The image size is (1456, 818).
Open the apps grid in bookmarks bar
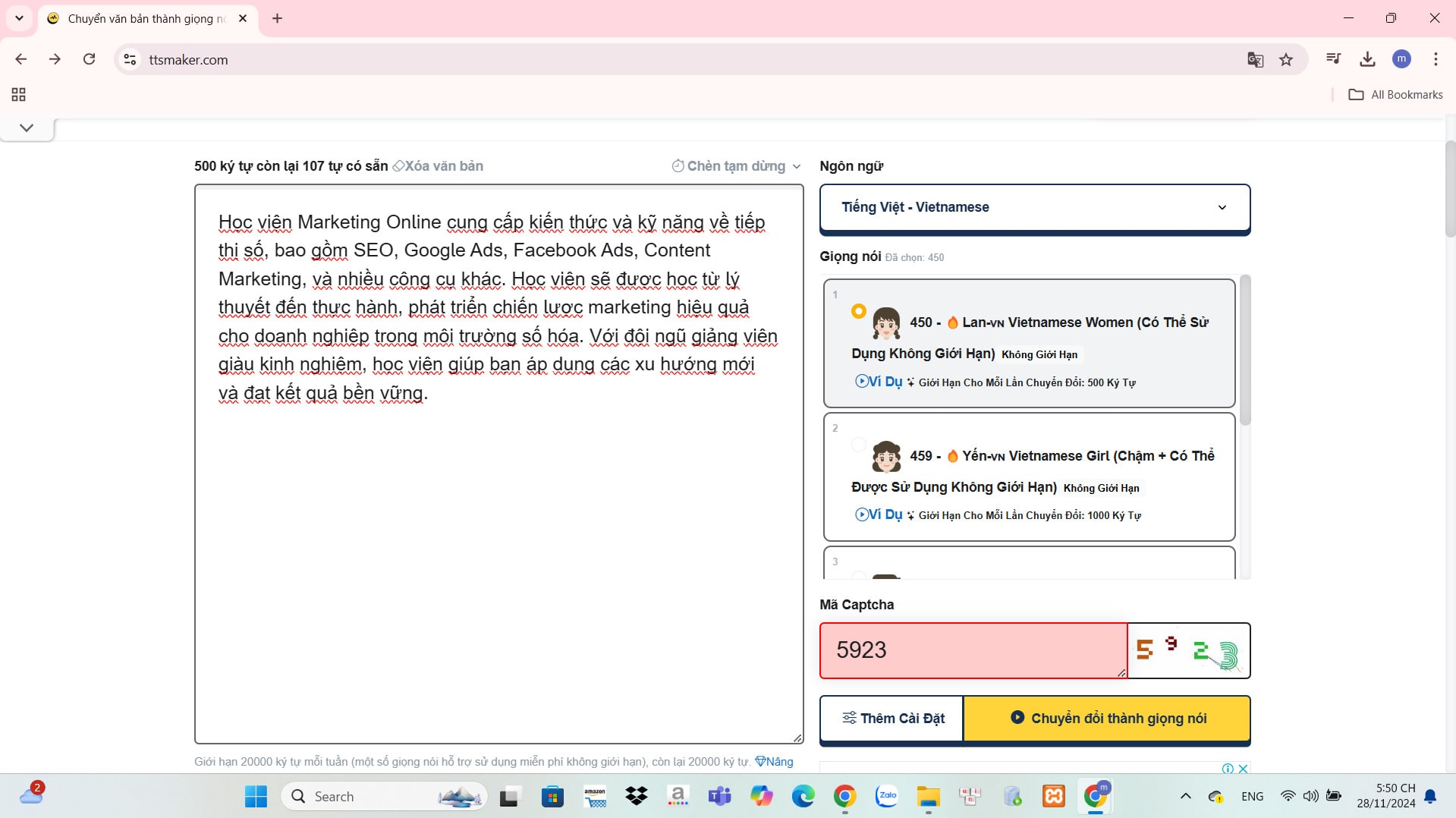pos(19,94)
